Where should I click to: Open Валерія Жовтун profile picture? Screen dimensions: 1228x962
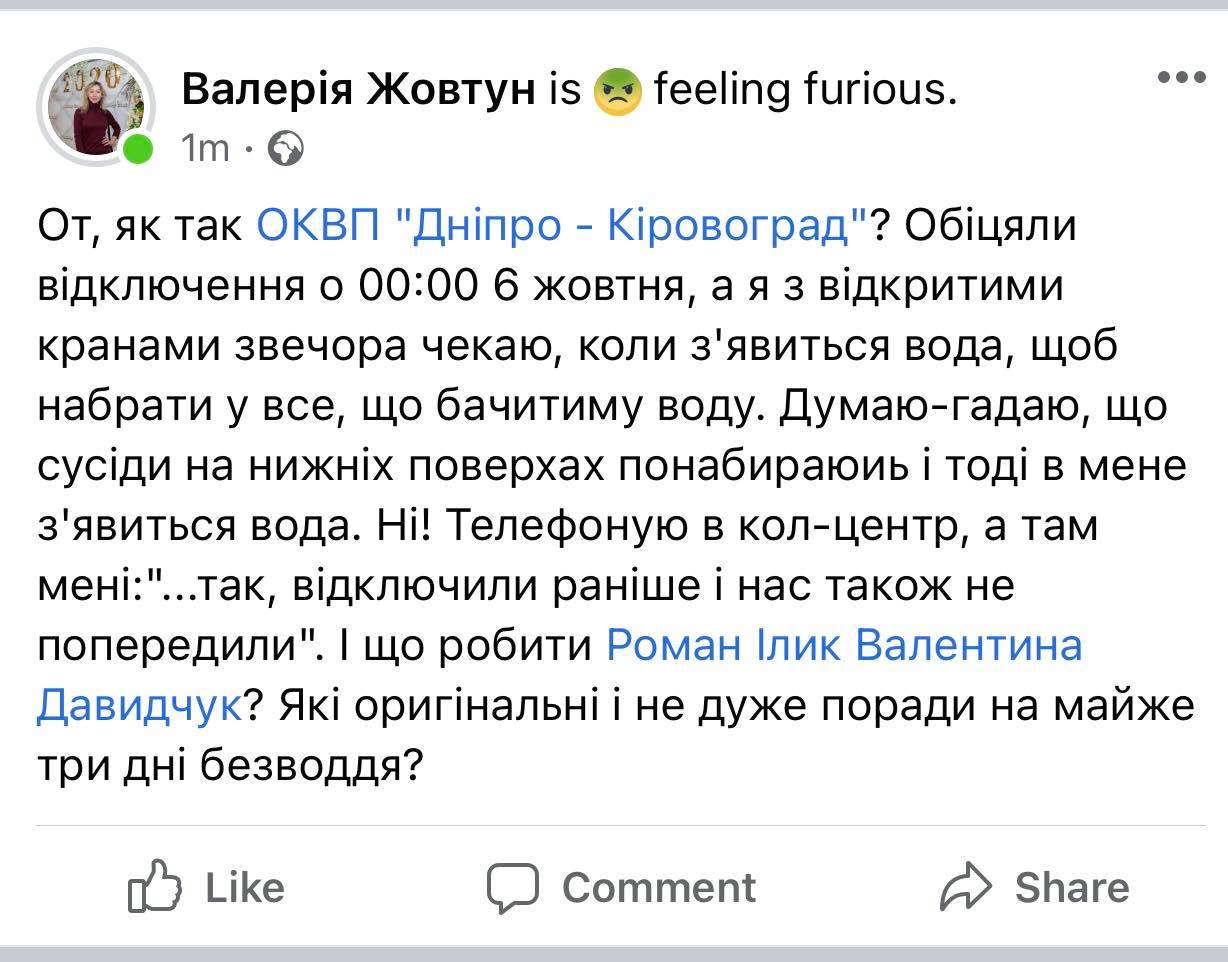(96, 107)
